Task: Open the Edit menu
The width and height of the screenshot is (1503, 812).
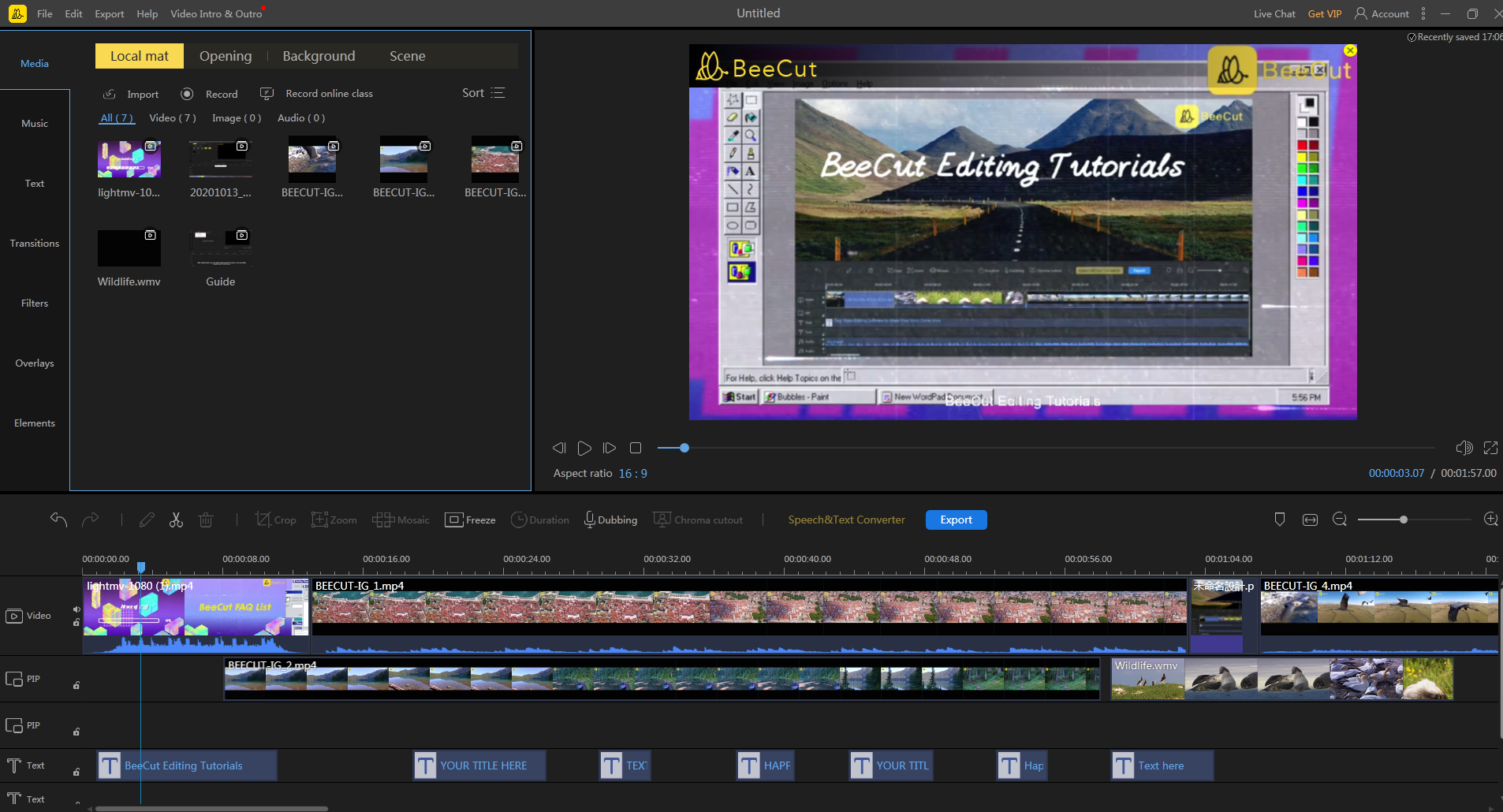Action: click(73, 13)
